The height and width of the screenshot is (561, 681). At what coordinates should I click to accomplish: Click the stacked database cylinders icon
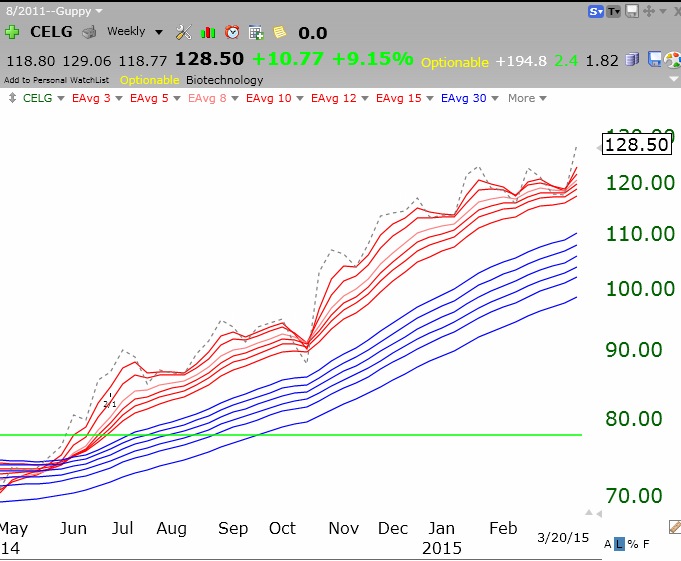click(x=632, y=59)
